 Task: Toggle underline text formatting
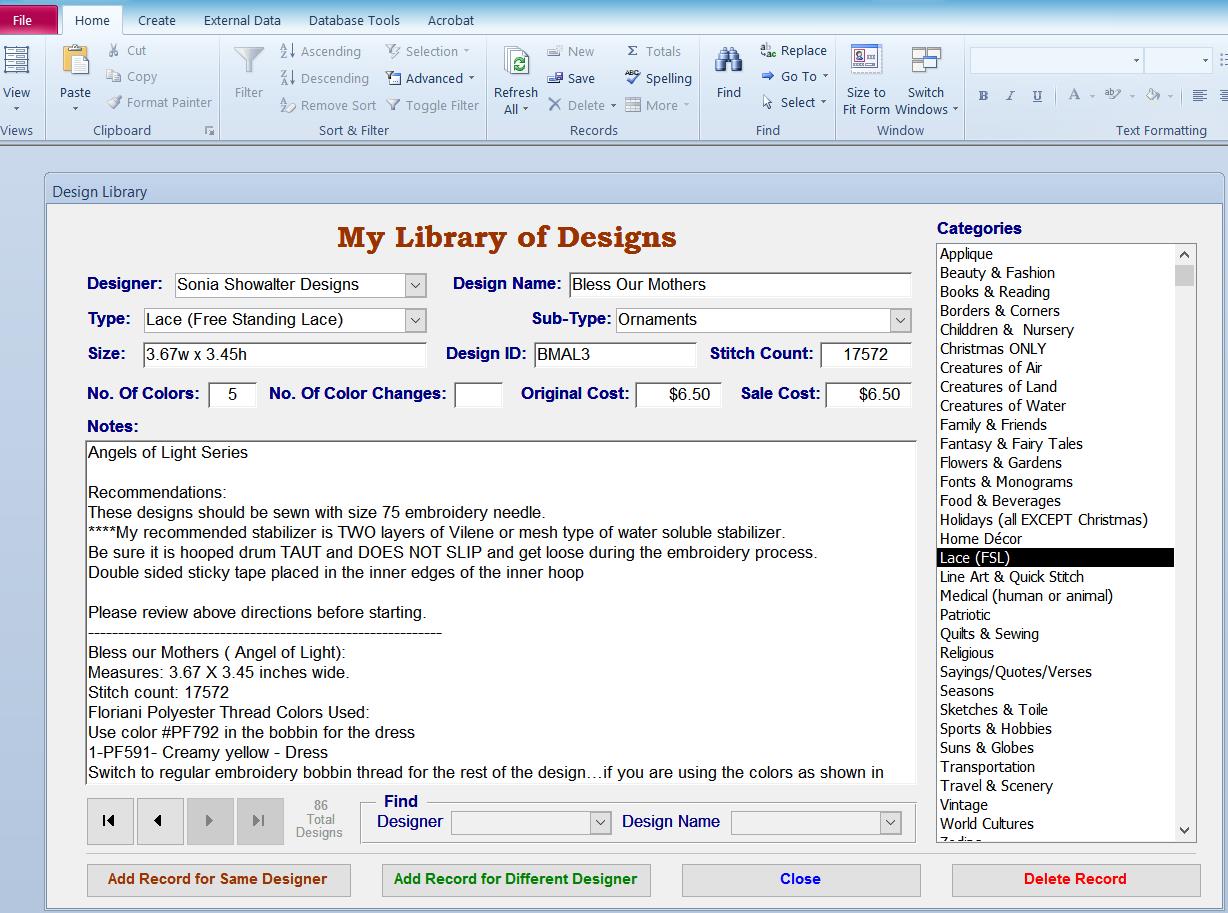(1037, 96)
